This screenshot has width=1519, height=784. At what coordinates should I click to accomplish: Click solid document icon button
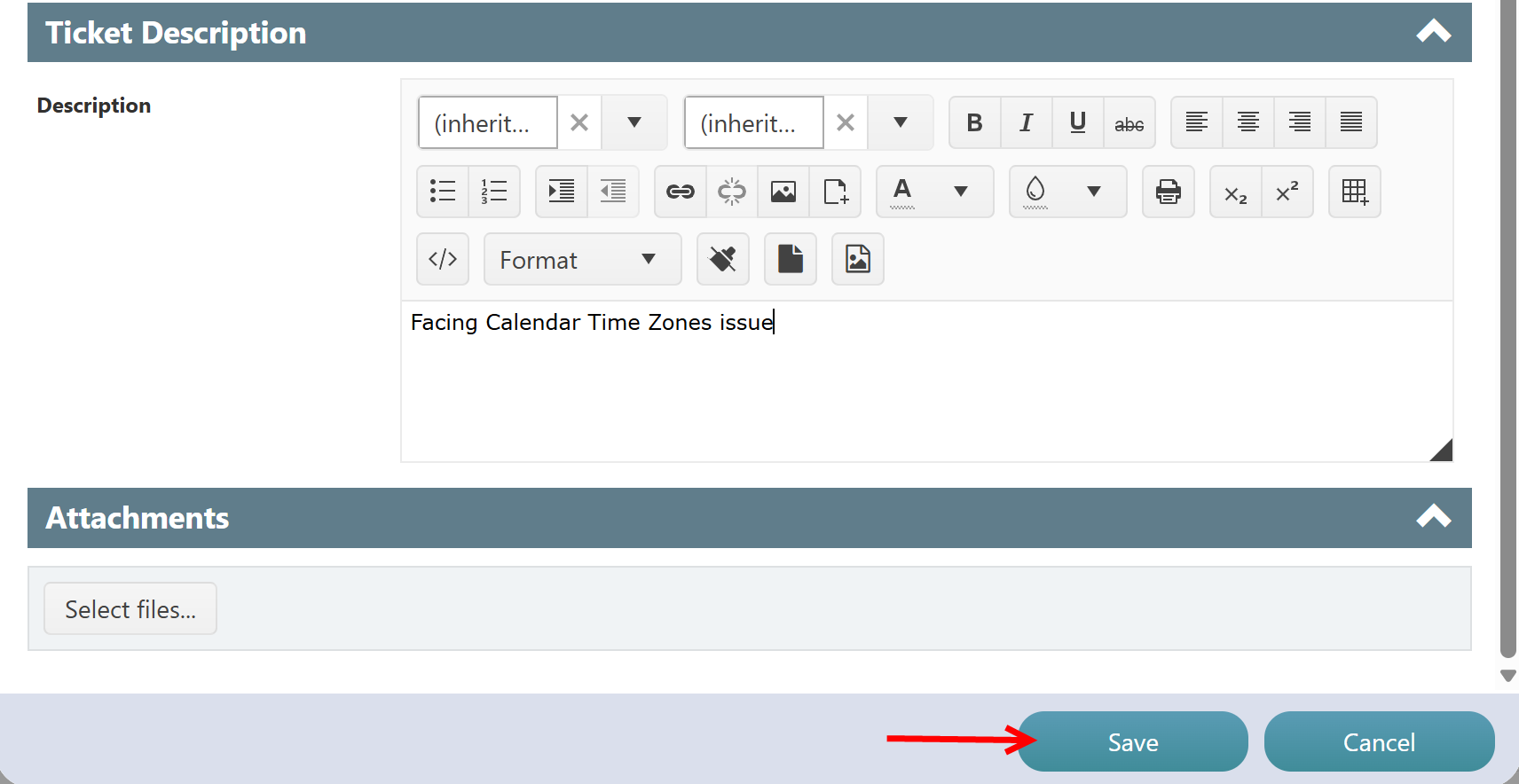pyautogui.click(x=790, y=259)
